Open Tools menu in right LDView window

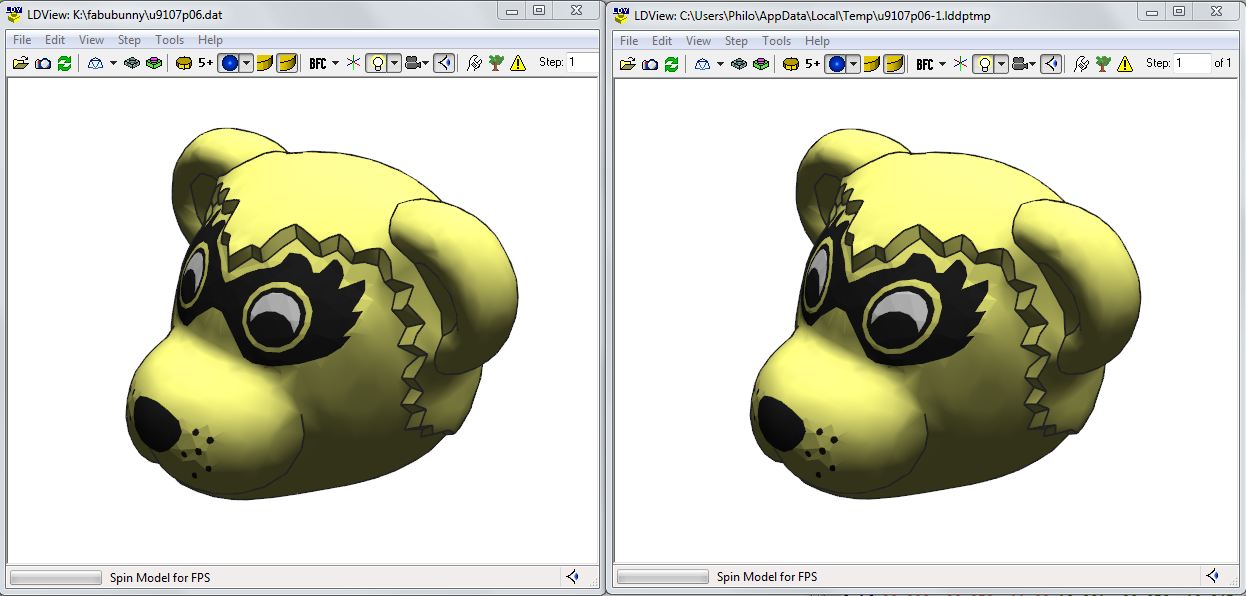(x=777, y=41)
